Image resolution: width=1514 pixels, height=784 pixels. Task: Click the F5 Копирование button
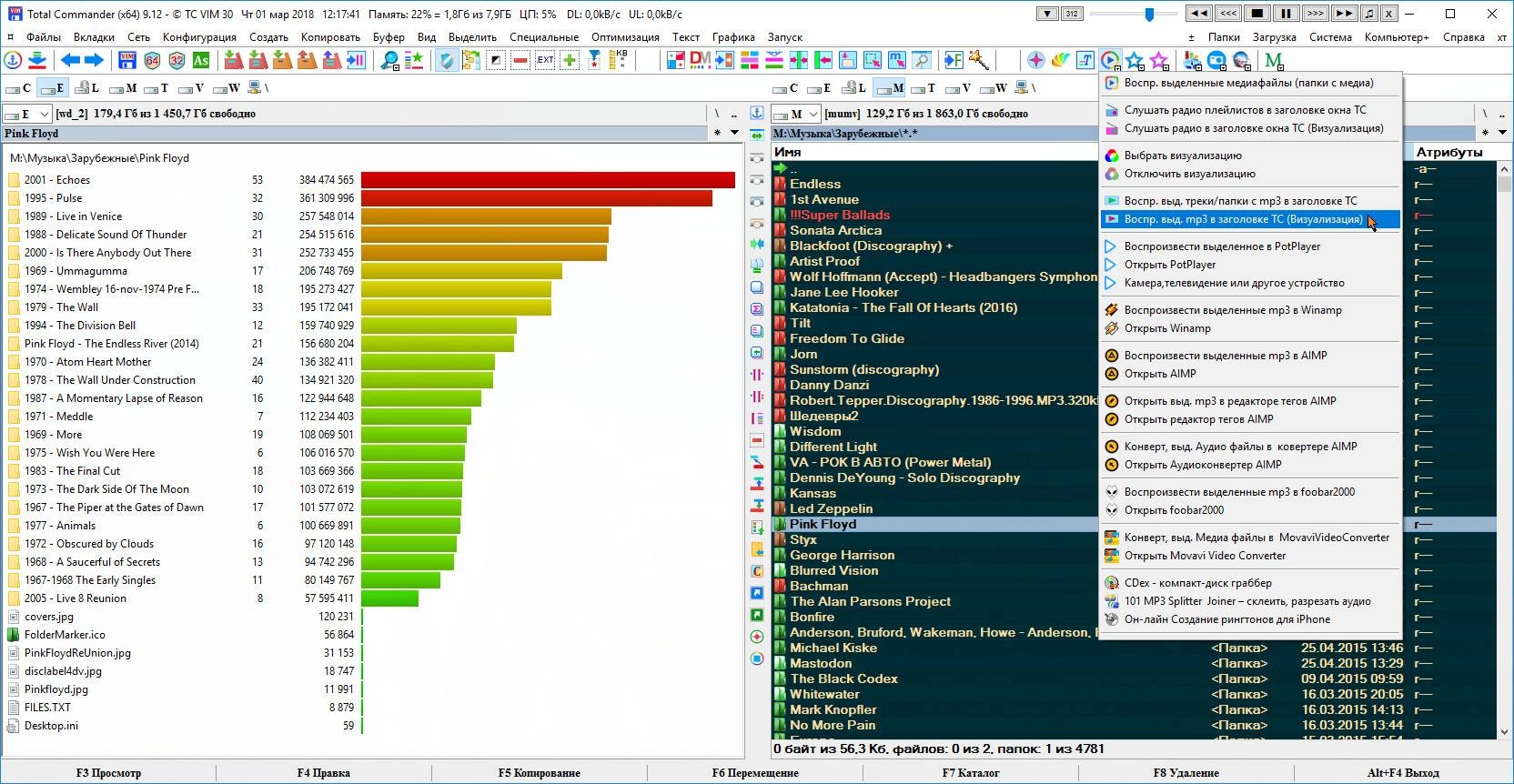tap(539, 773)
